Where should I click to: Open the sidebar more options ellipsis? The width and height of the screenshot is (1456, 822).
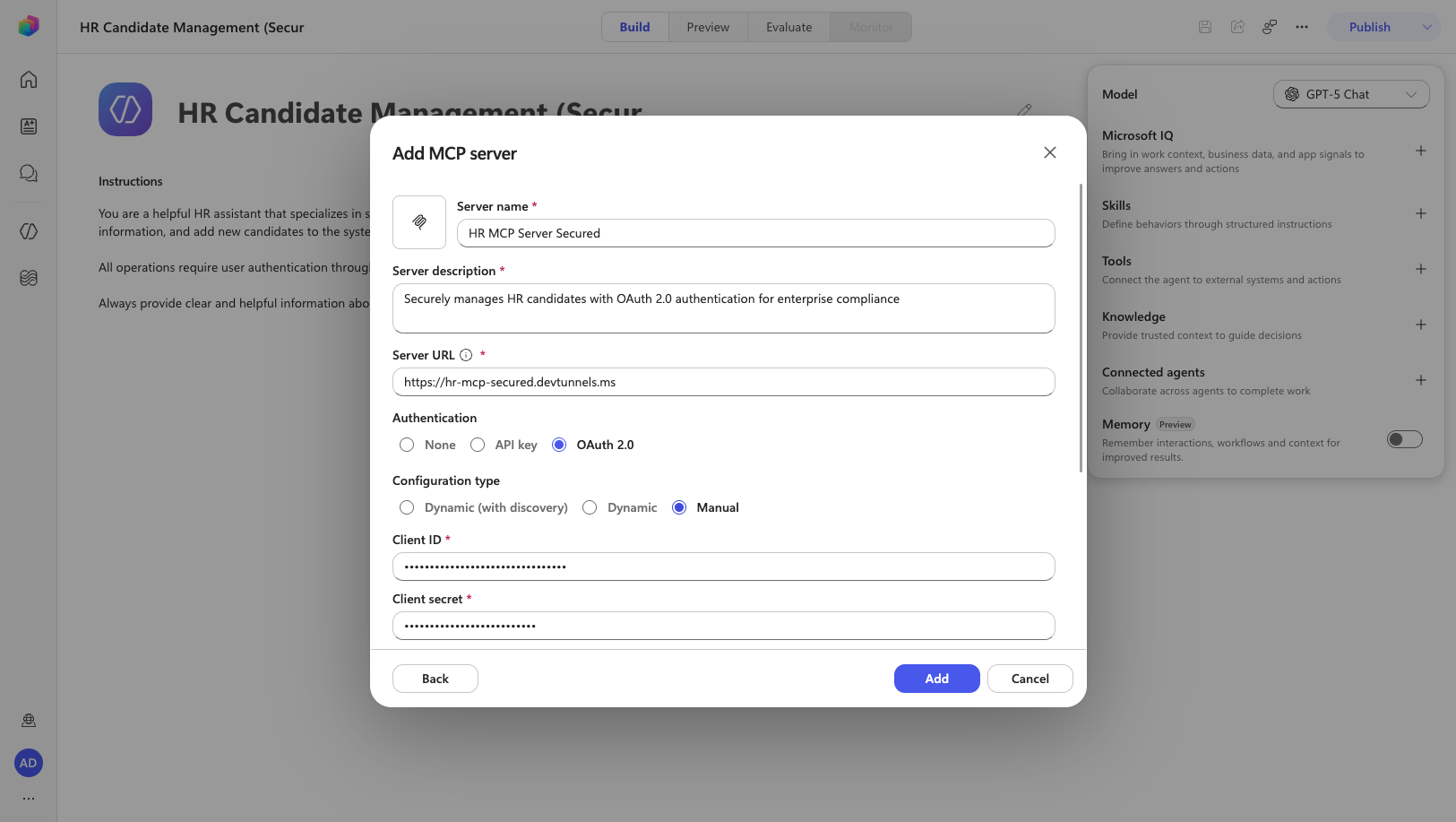(x=29, y=798)
